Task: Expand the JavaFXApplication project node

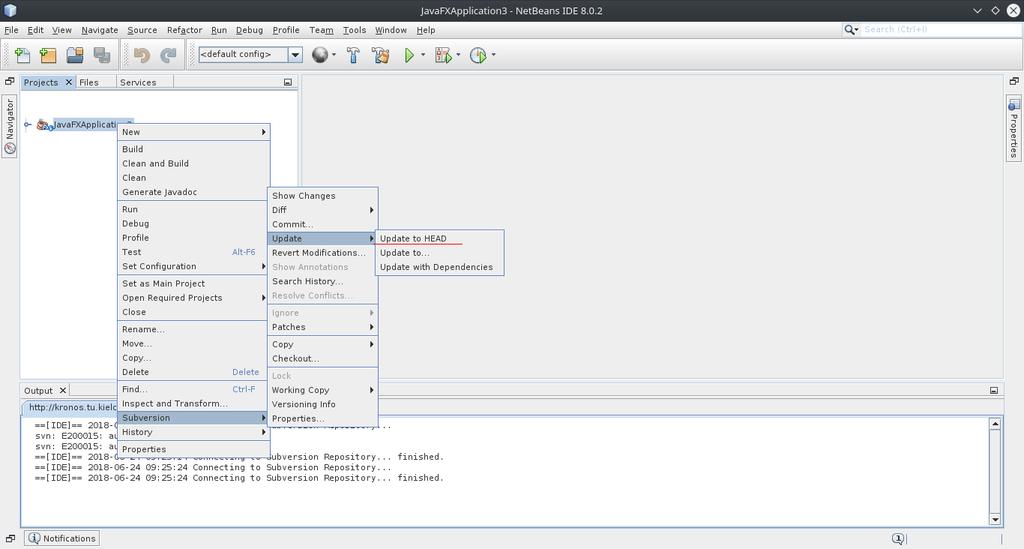Action: tap(27, 125)
